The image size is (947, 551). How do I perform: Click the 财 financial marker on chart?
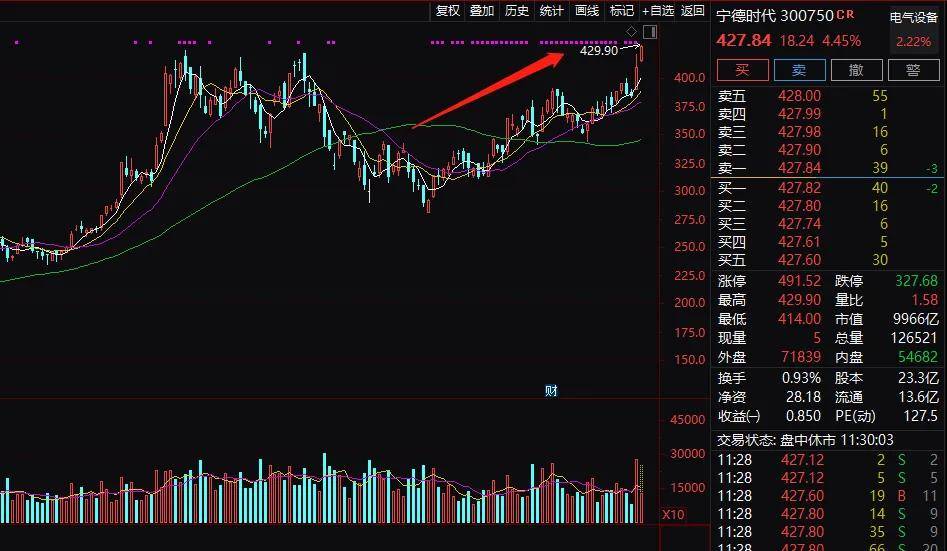point(551,390)
